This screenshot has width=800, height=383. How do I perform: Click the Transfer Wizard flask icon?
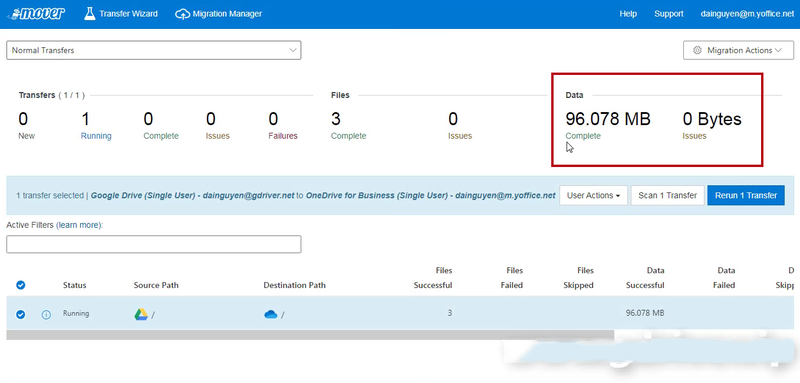coord(90,14)
